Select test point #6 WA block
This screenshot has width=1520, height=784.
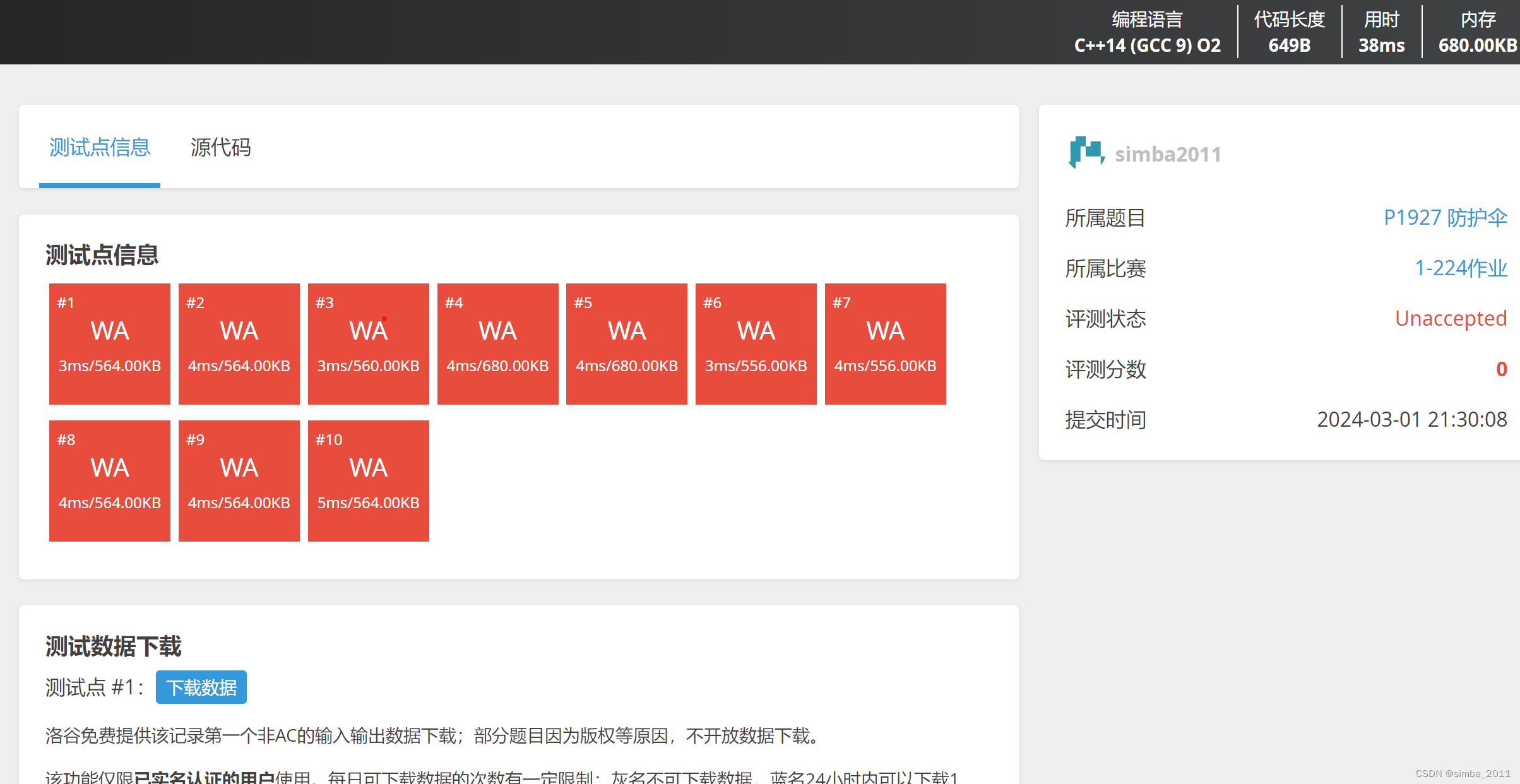point(756,343)
